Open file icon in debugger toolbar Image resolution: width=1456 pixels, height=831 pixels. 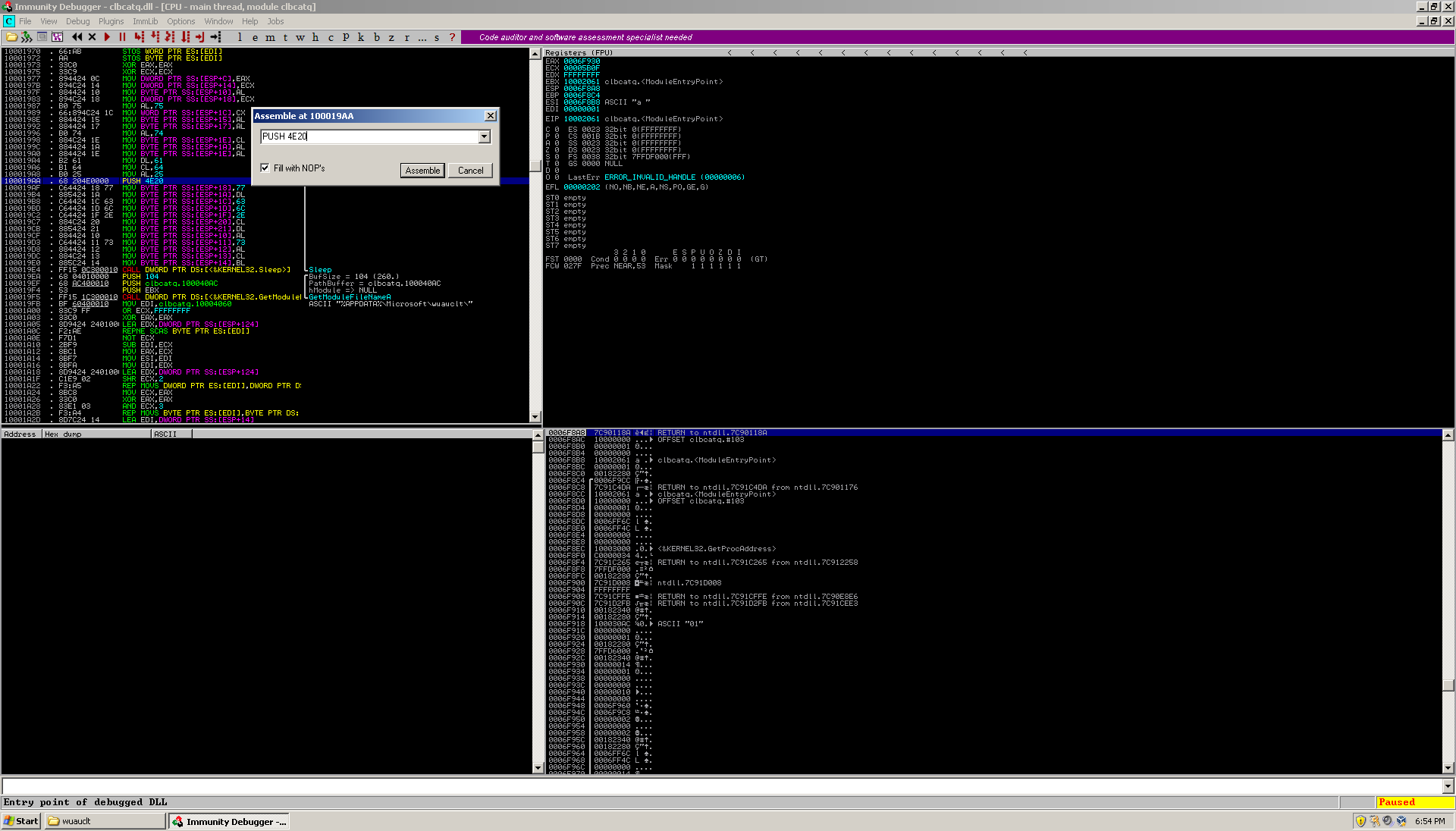[11, 37]
